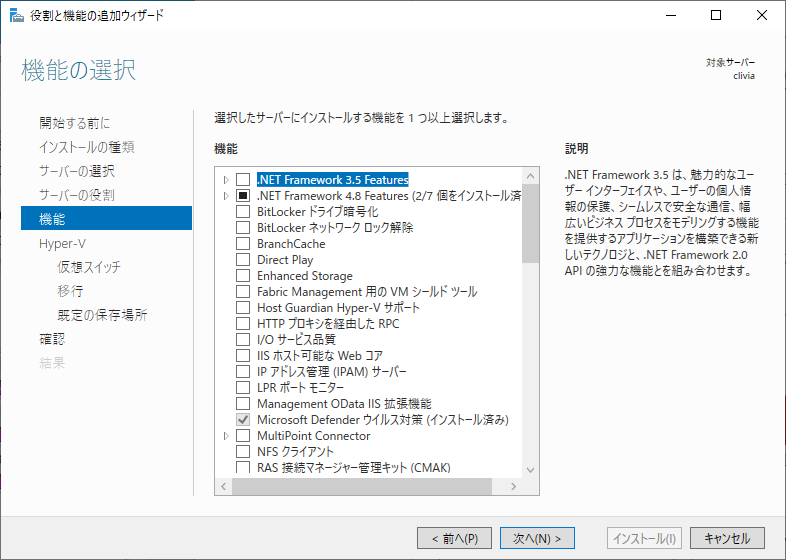
Task: Click horizontal scrollbar right arrow
Action: coord(513,486)
